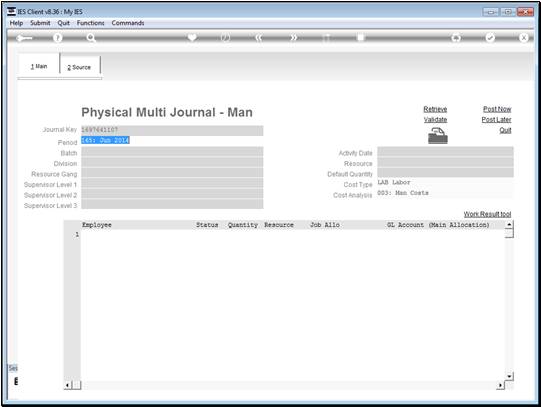
Task: Open the Functions menu
Action: pos(90,23)
